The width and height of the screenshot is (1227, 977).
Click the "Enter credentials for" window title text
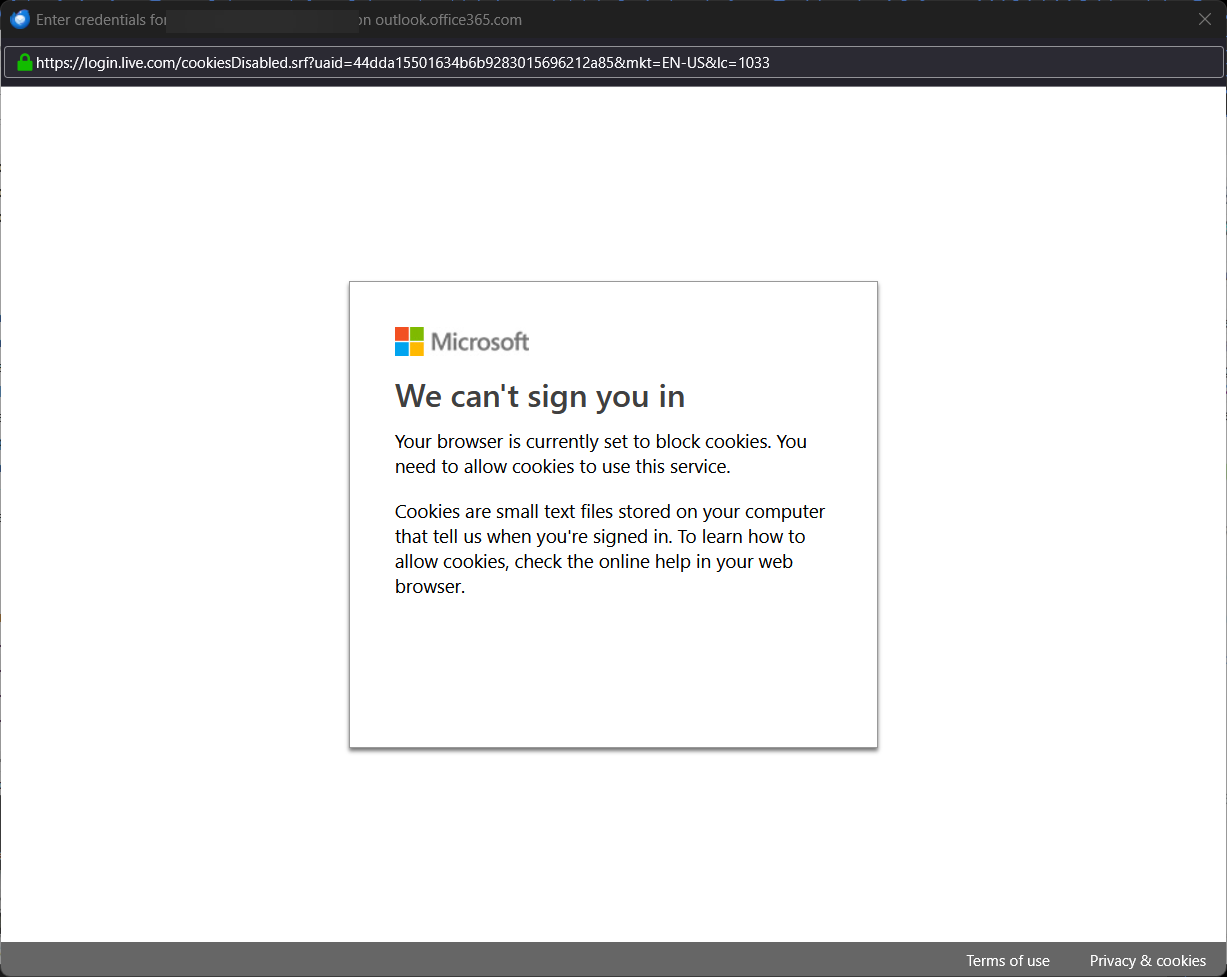point(100,20)
